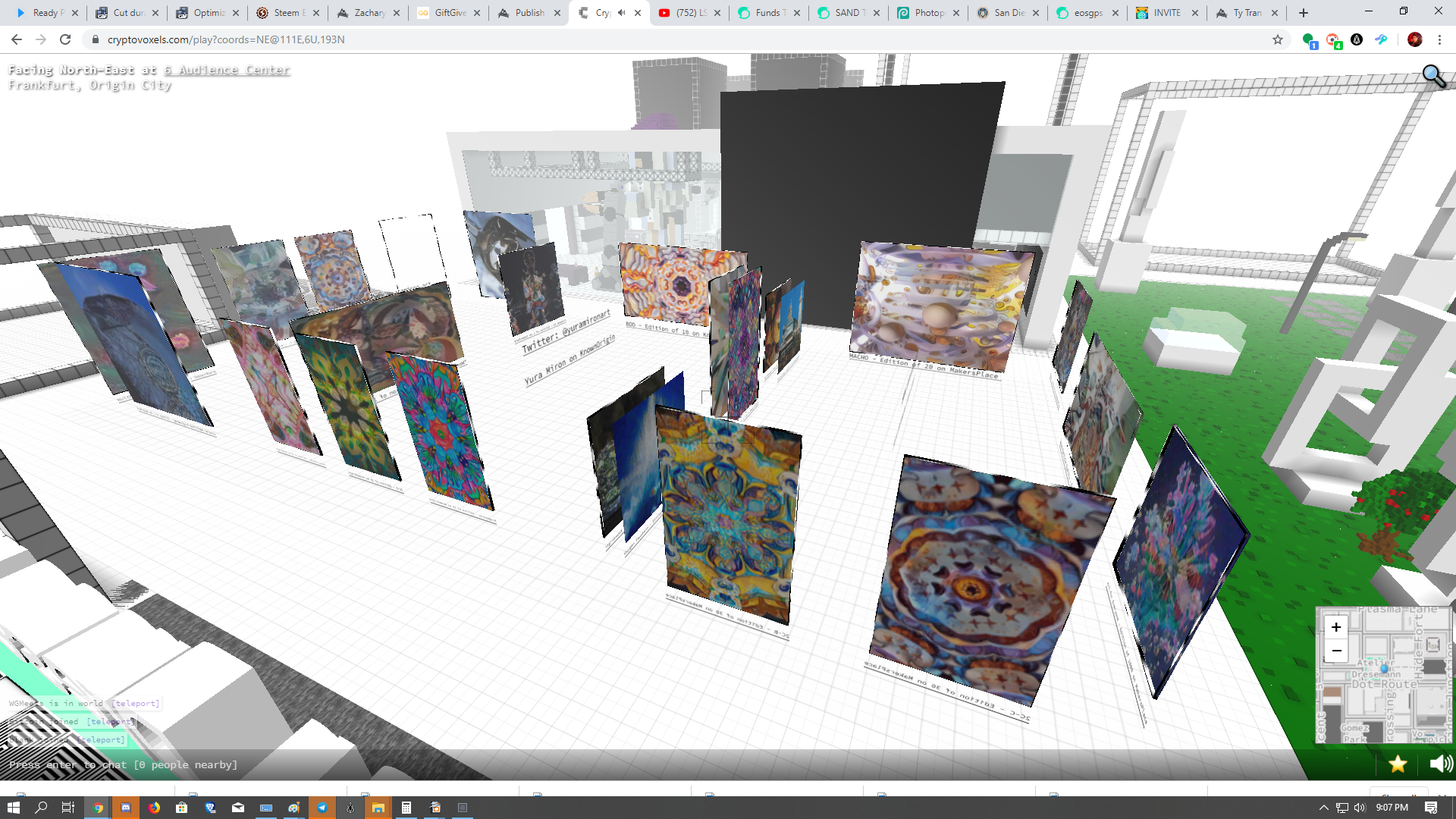Close the Cryptovoxels tab
This screenshot has width=1456, height=819.
(x=638, y=13)
